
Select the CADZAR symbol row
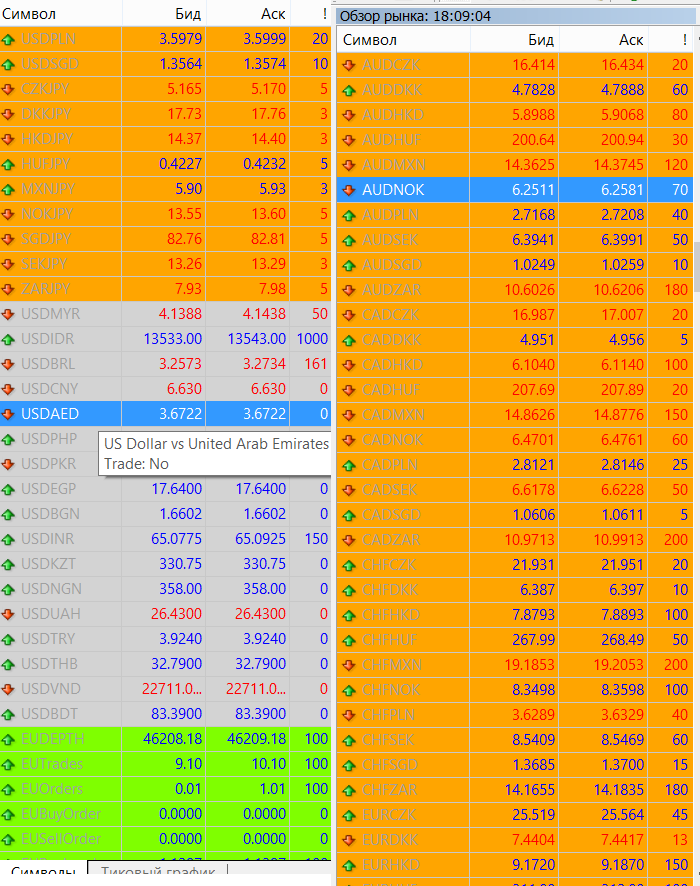click(x=515, y=540)
